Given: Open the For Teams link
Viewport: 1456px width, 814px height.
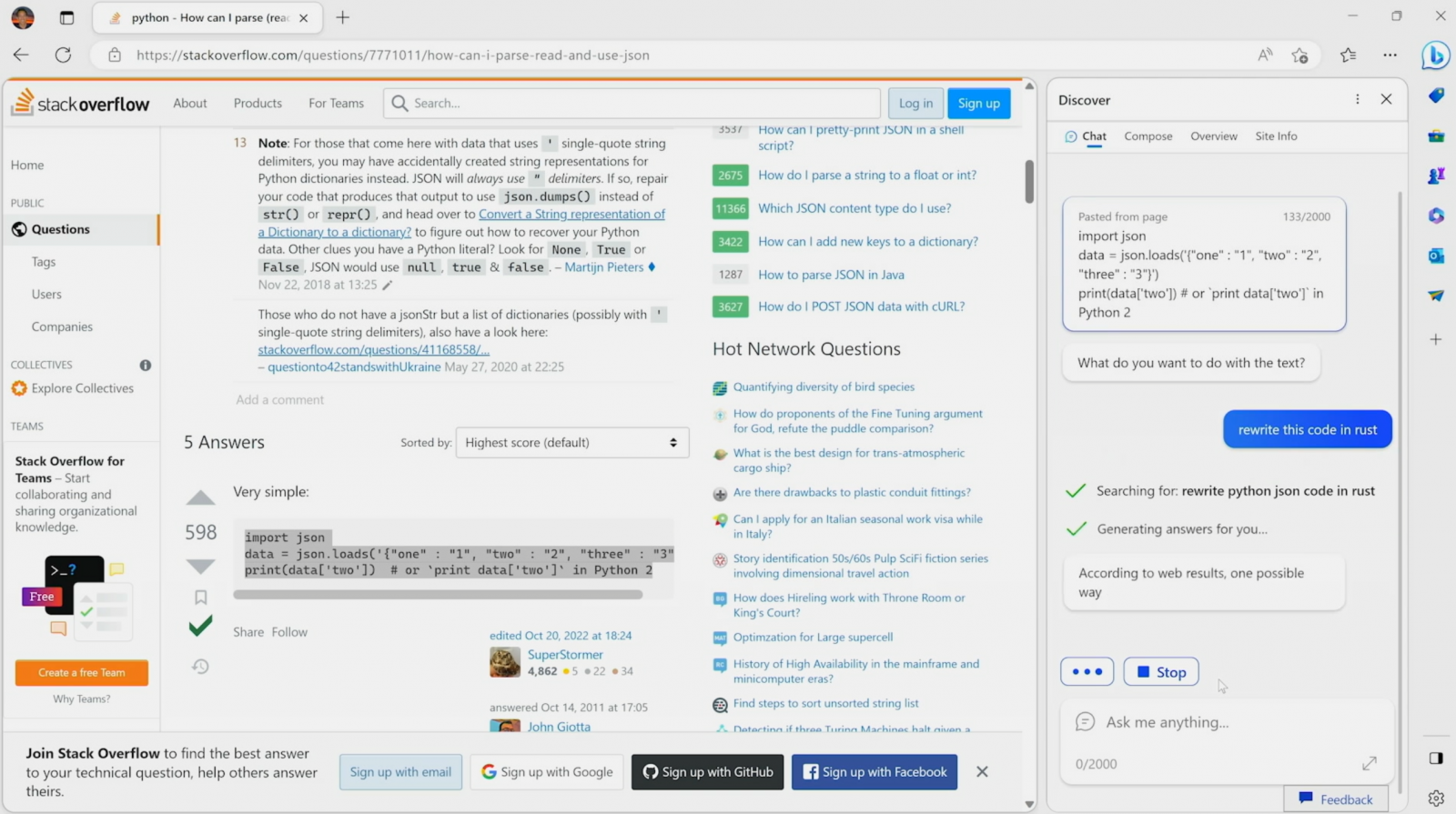Looking at the screenshot, I should point(336,103).
